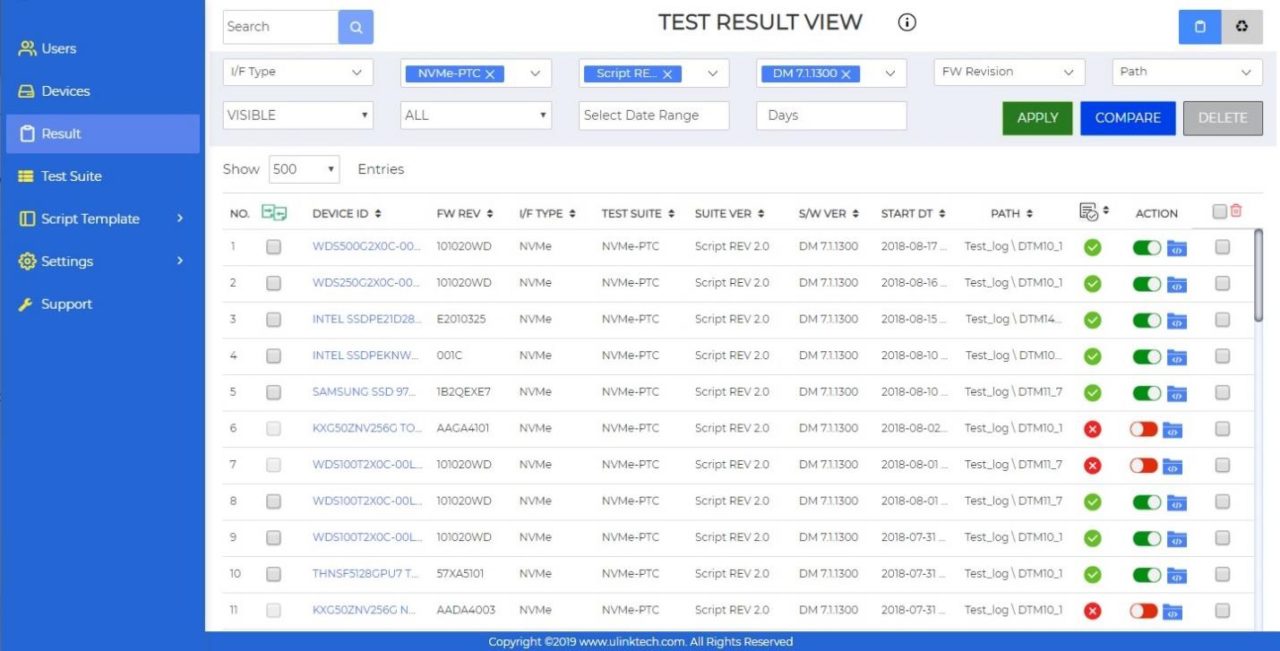The width and height of the screenshot is (1280, 651).
Task: Click the red trash delete icon in table header
Action: coord(1235,212)
